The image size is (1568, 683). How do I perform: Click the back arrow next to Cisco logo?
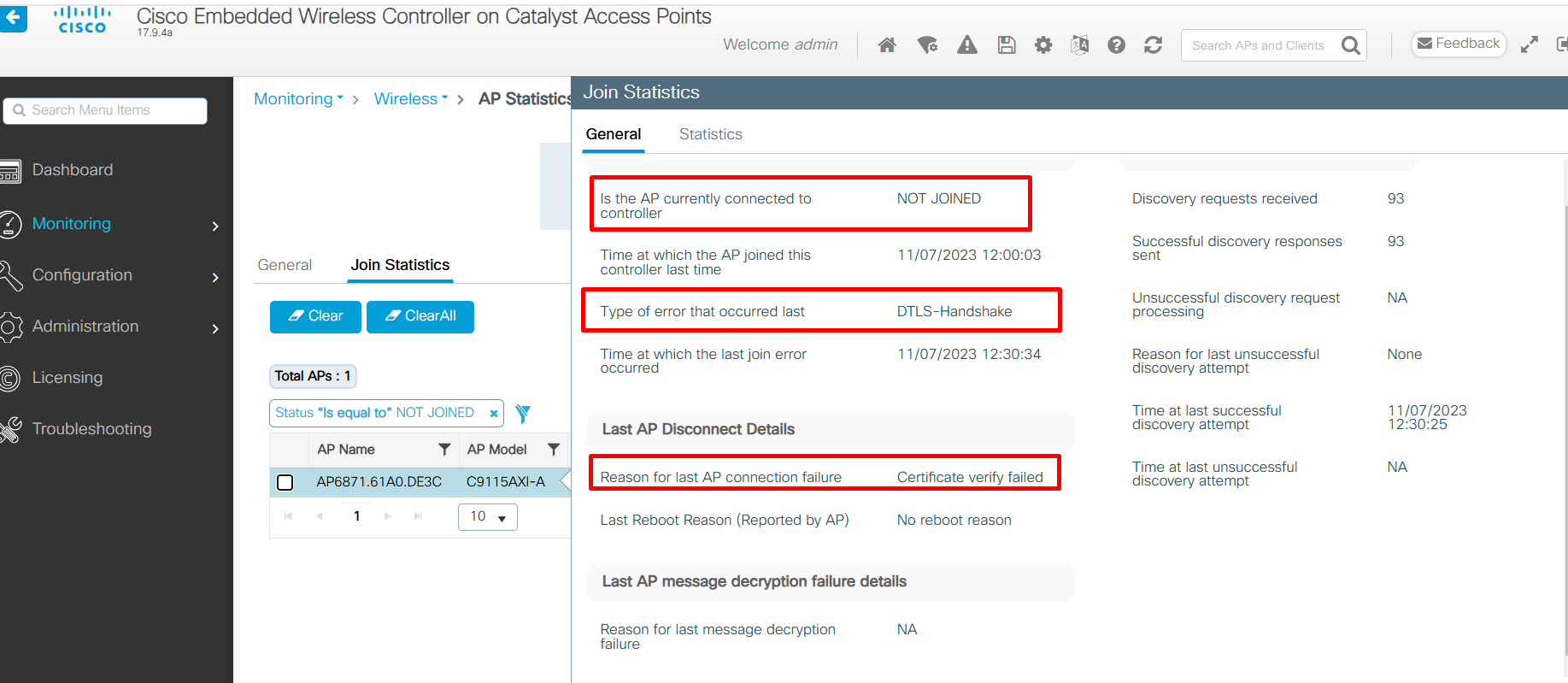13,17
